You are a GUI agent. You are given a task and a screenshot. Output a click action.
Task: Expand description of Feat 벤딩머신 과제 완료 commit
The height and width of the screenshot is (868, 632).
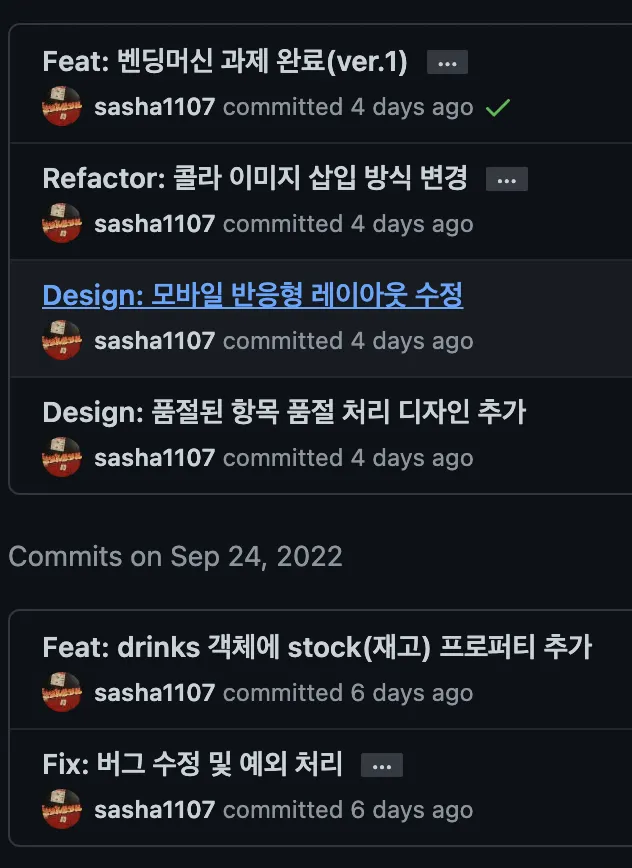click(447, 63)
